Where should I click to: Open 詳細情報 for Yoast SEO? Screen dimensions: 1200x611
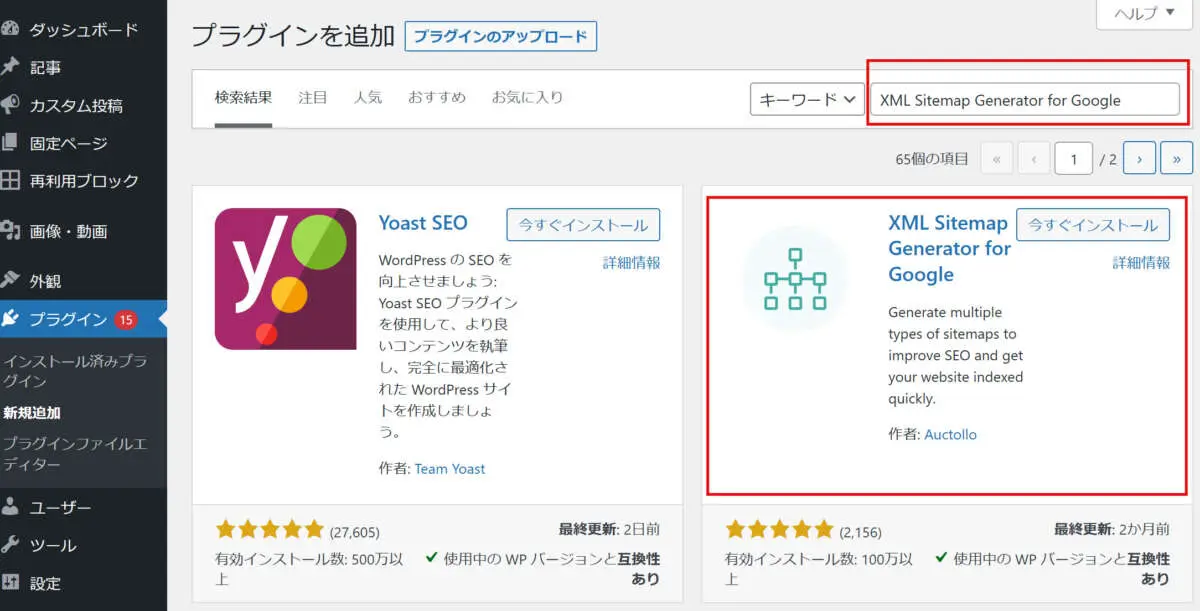632,263
